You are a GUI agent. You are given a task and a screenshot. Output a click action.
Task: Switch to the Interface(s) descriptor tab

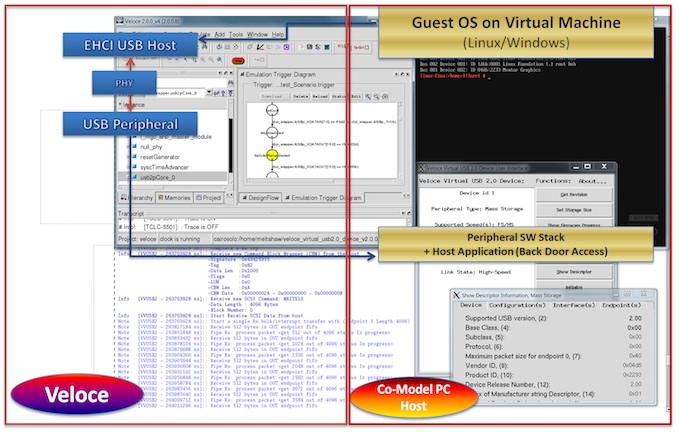point(574,305)
